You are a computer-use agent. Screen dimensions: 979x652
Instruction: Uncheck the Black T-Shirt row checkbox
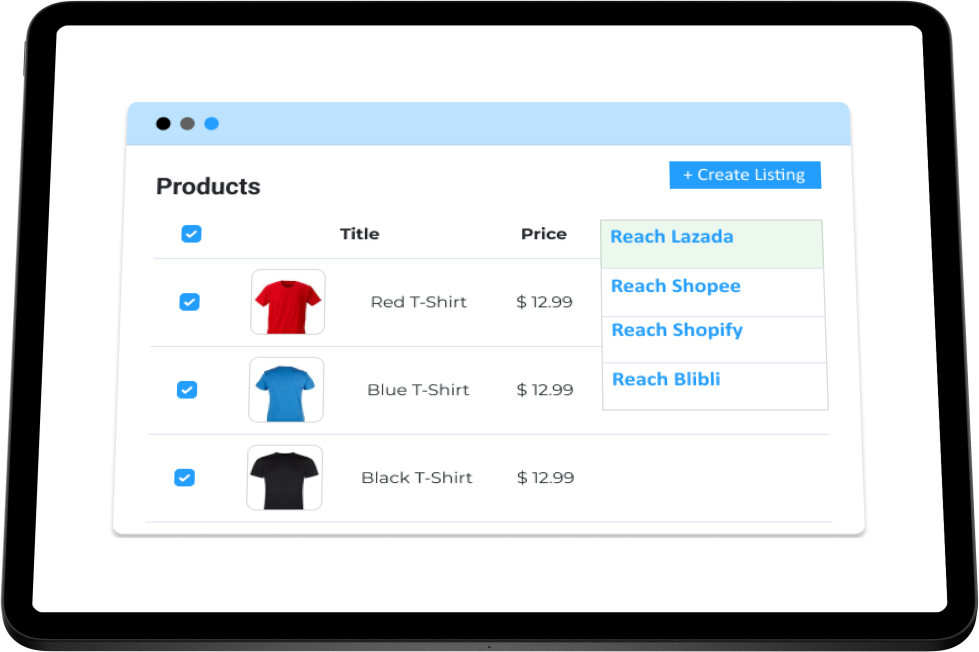coord(184,478)
